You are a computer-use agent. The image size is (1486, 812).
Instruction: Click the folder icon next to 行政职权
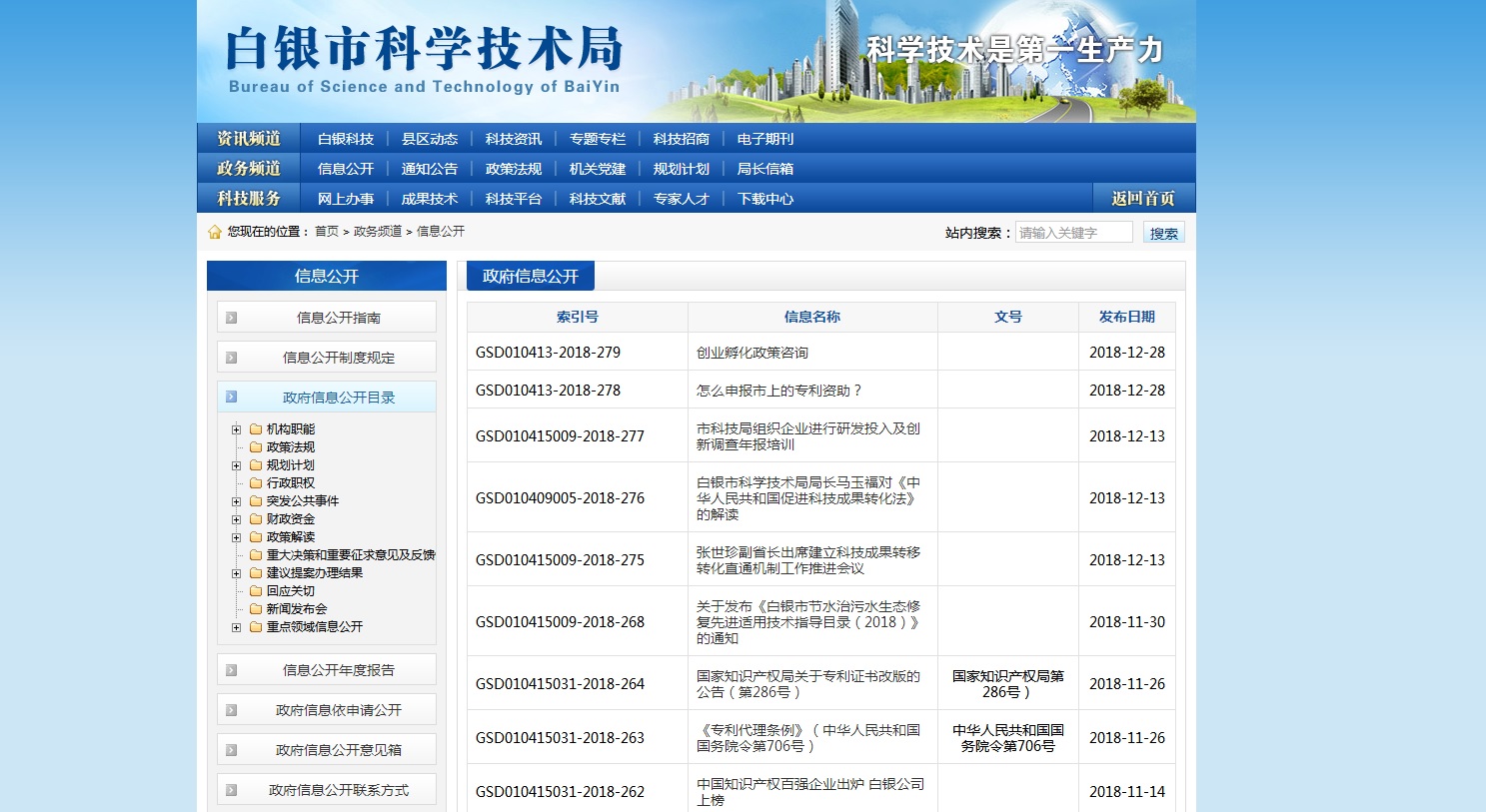(256, 483)
